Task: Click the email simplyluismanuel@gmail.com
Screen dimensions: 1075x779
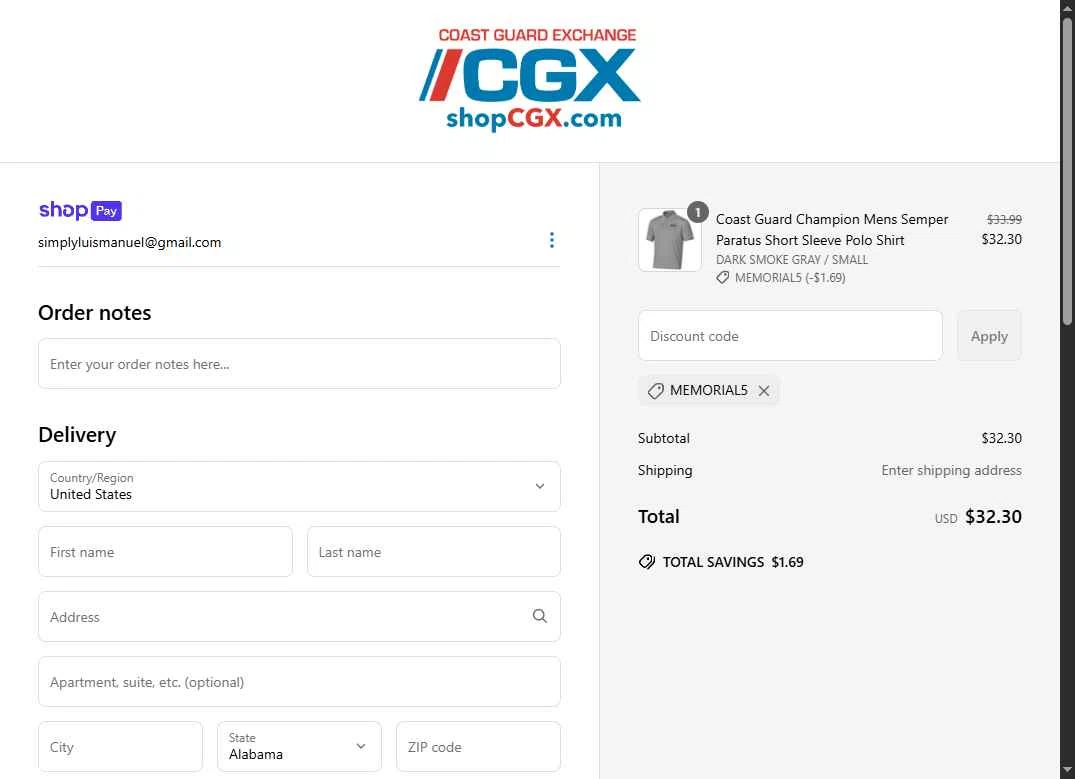Action: pyautogui.click(x=130, y=242)
